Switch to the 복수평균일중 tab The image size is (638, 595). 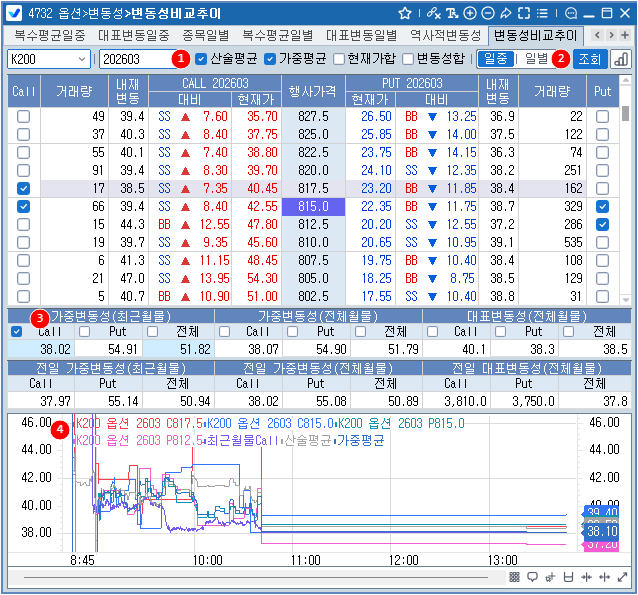[x=49, y=35]
